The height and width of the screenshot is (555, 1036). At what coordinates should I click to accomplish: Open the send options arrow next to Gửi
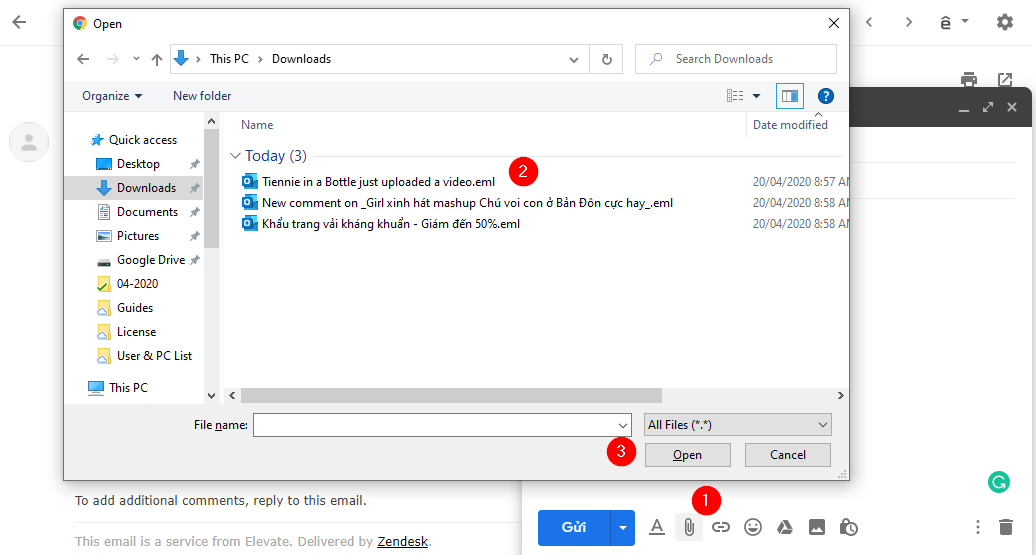coord(624,527)
